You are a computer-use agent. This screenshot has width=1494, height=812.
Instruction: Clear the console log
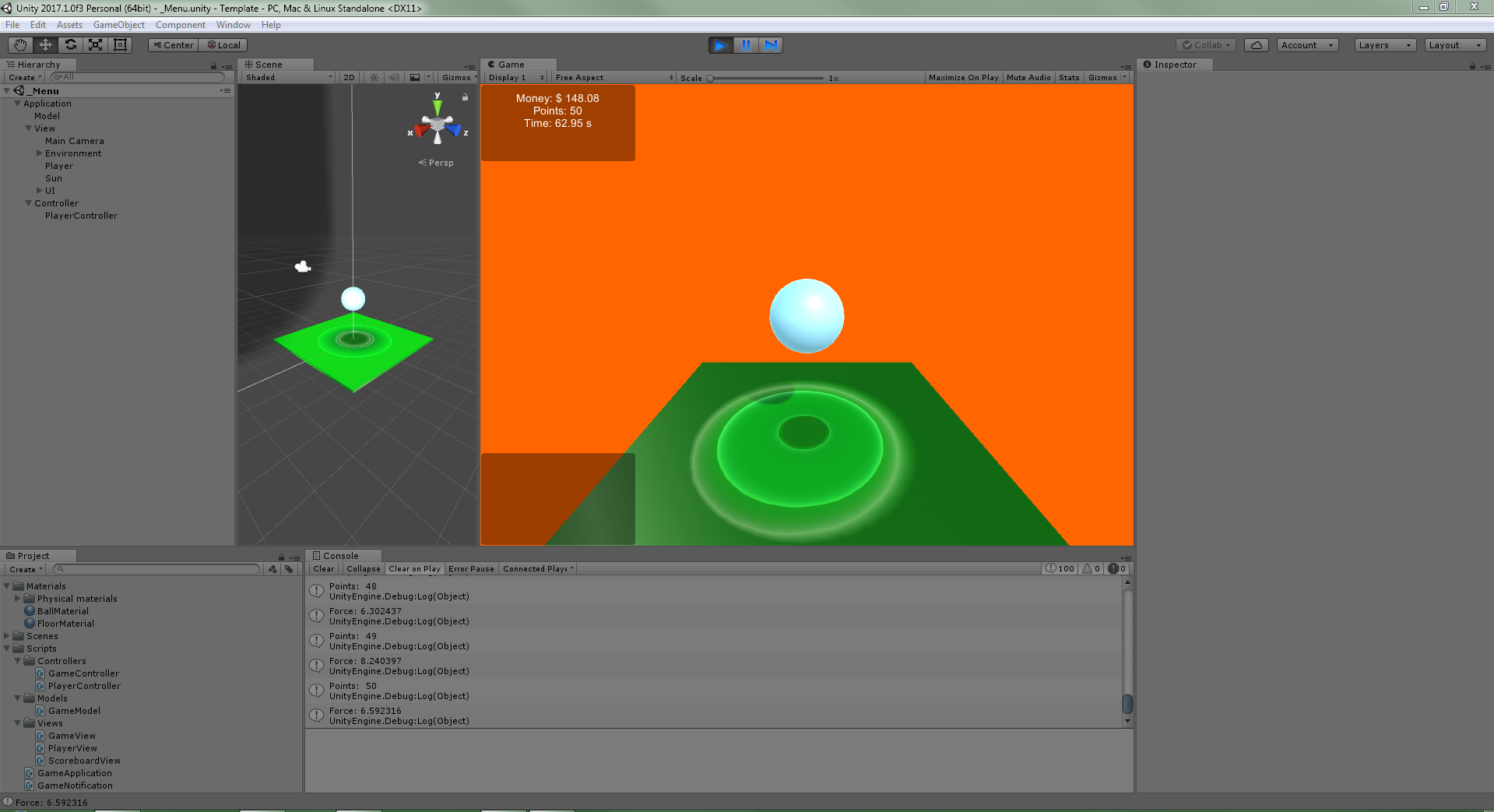(x=323, y=569)
